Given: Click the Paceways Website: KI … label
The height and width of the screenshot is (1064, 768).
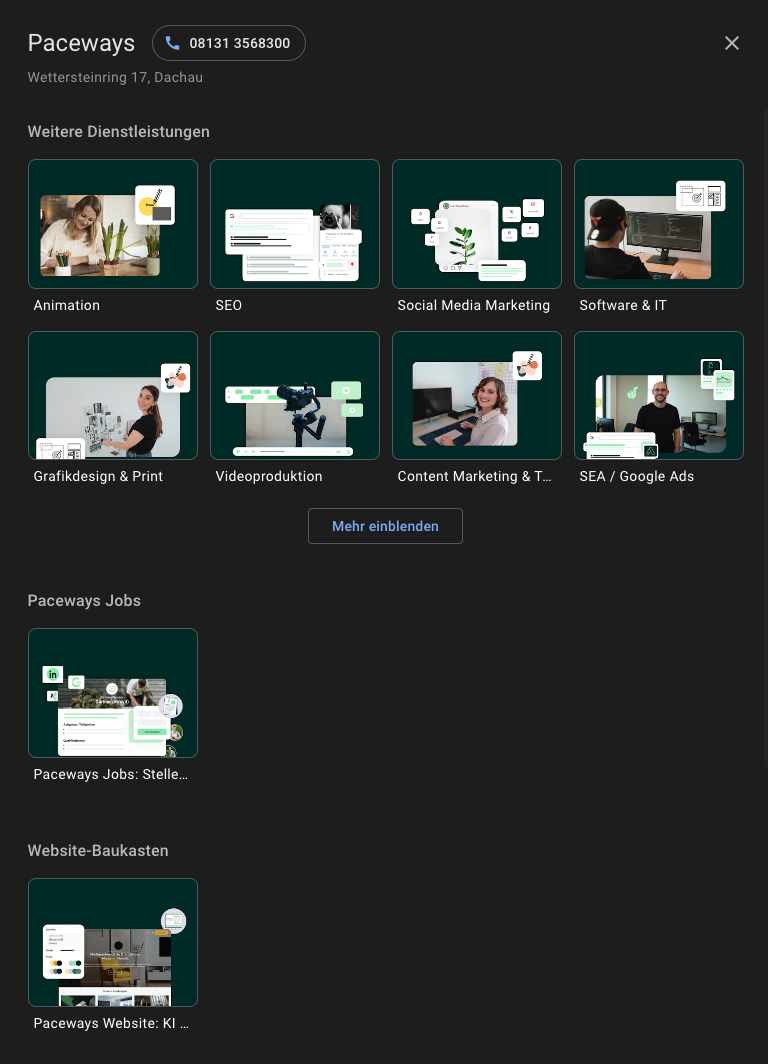Looking at the screenshot, I should [111, 1023].
